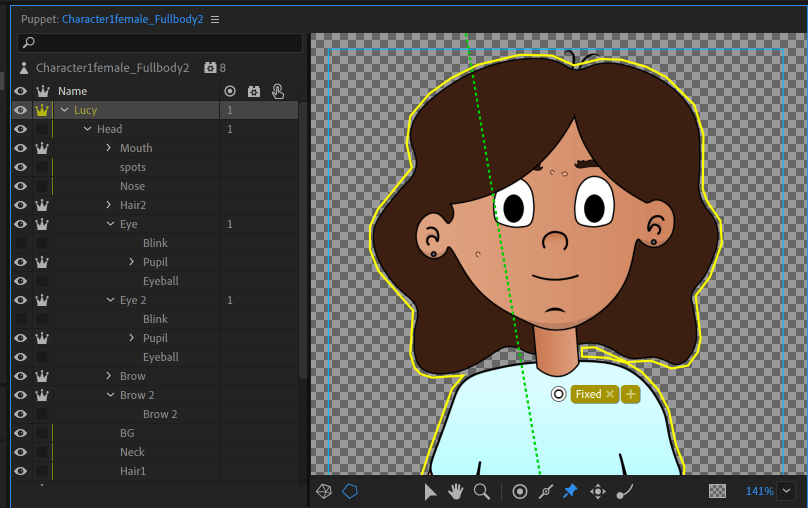Screen dimensions: 808x508
Task: Hide the Head layer
Action: pyautogui.click(x=21, y=129)
